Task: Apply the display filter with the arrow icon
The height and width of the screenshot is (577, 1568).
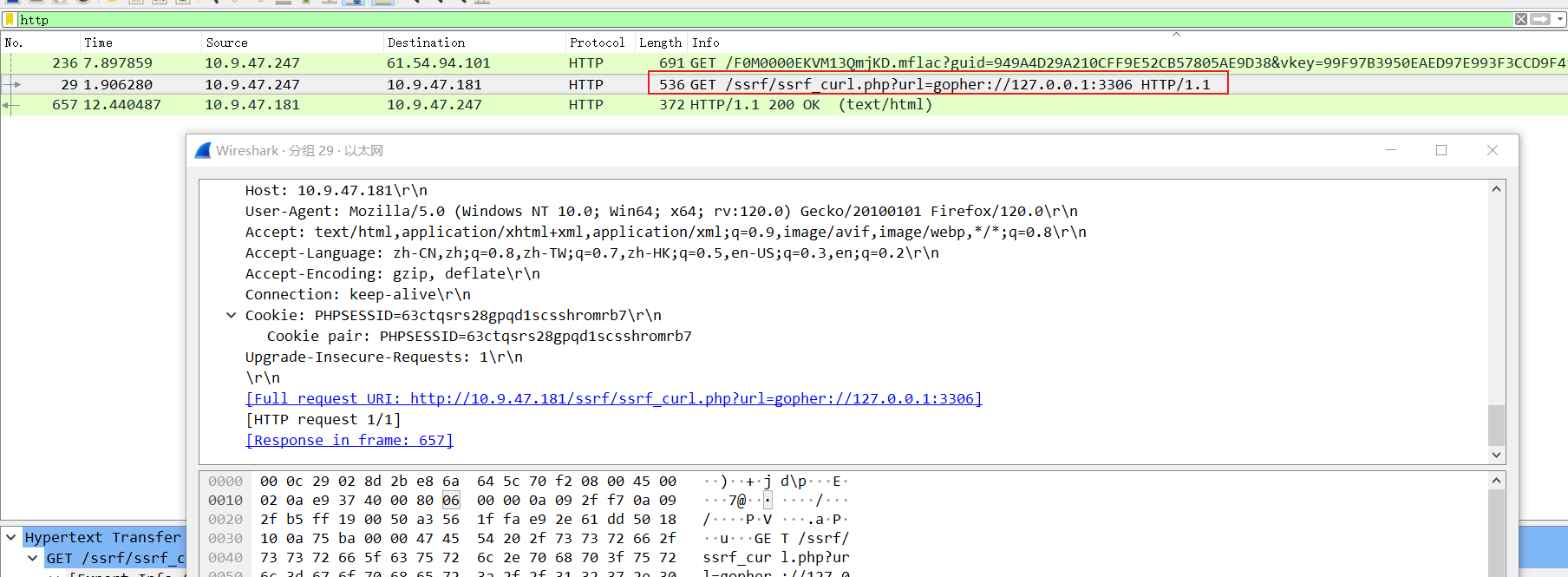Action: point(1539,19)
